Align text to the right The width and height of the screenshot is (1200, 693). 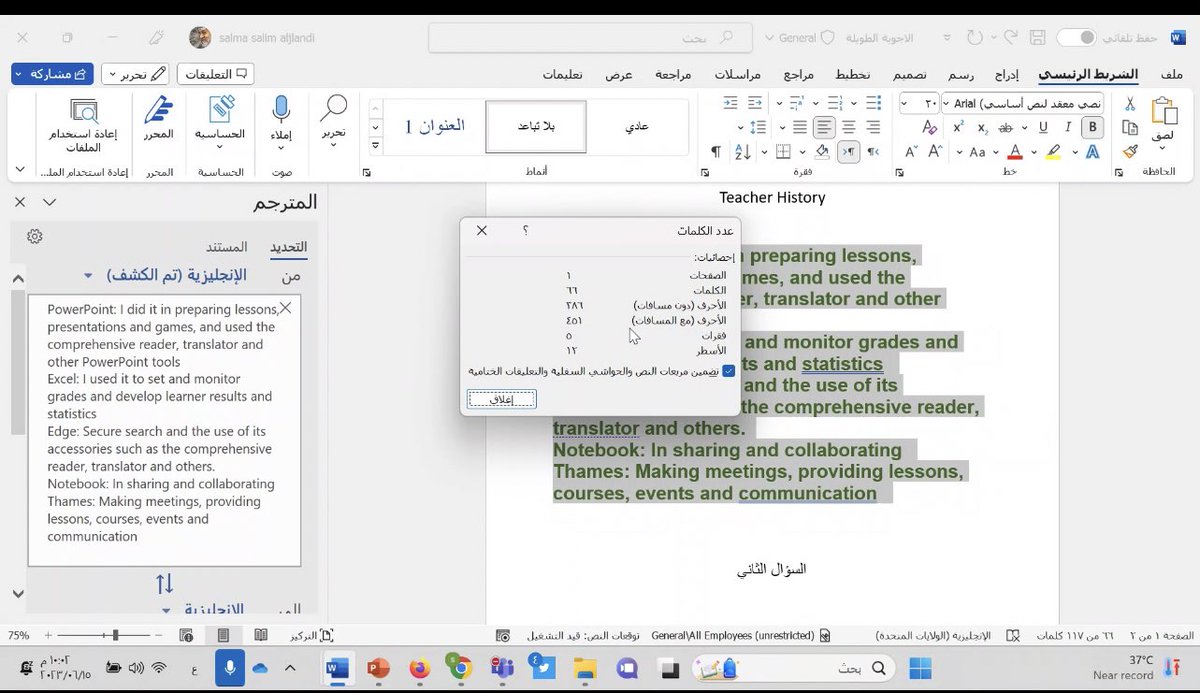pyautogui.click(x=873, y=127)
